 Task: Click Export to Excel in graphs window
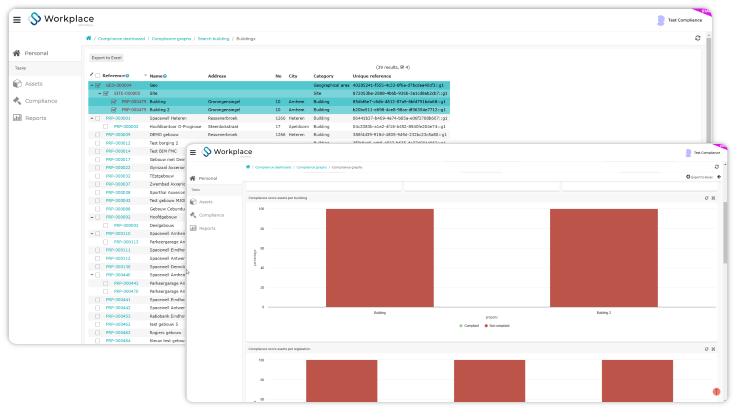click(700, 177)
